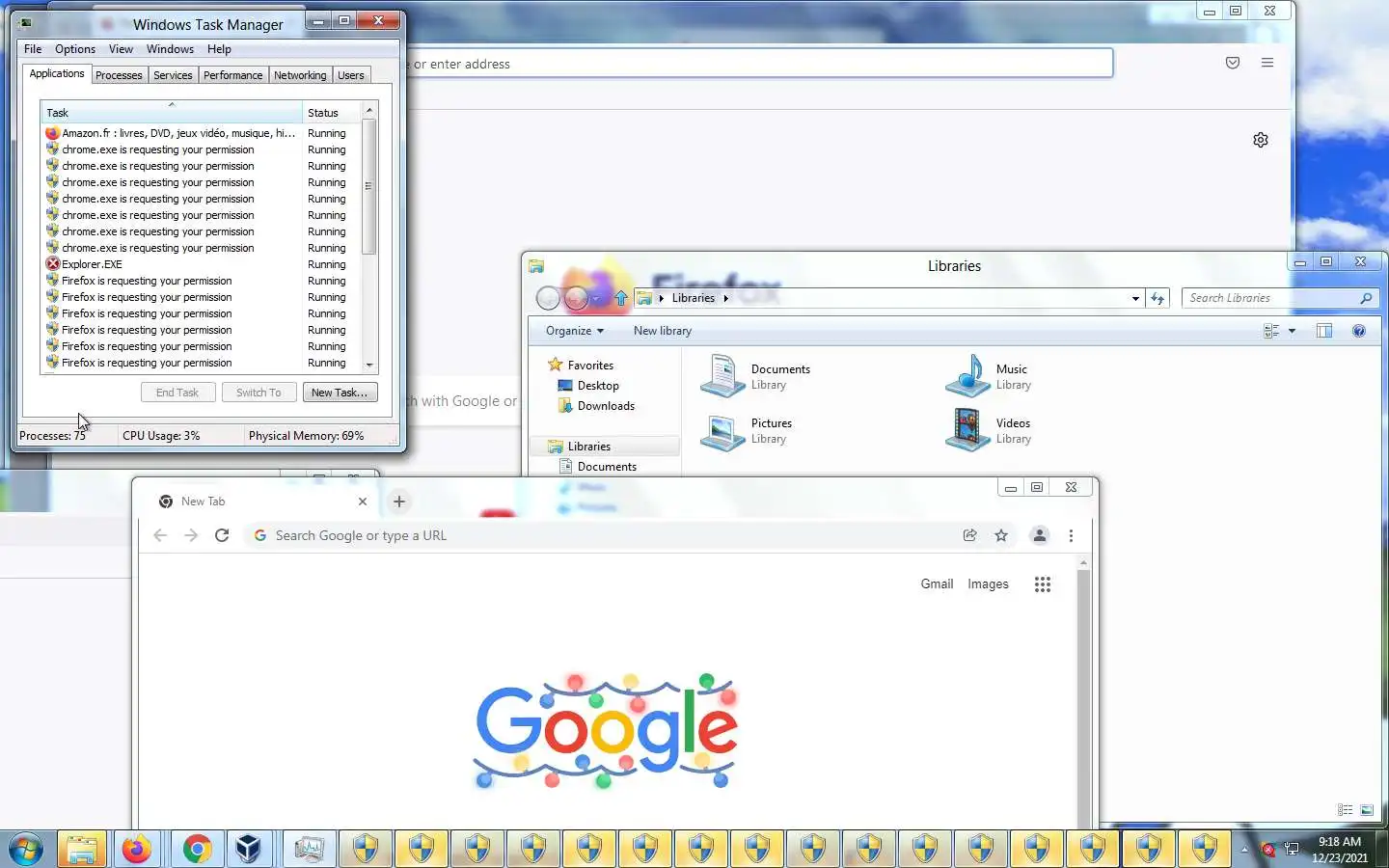The width and height of the screenshot is (1389, 868).
Task: Click the New Task... button
Action: coord(340,393)
